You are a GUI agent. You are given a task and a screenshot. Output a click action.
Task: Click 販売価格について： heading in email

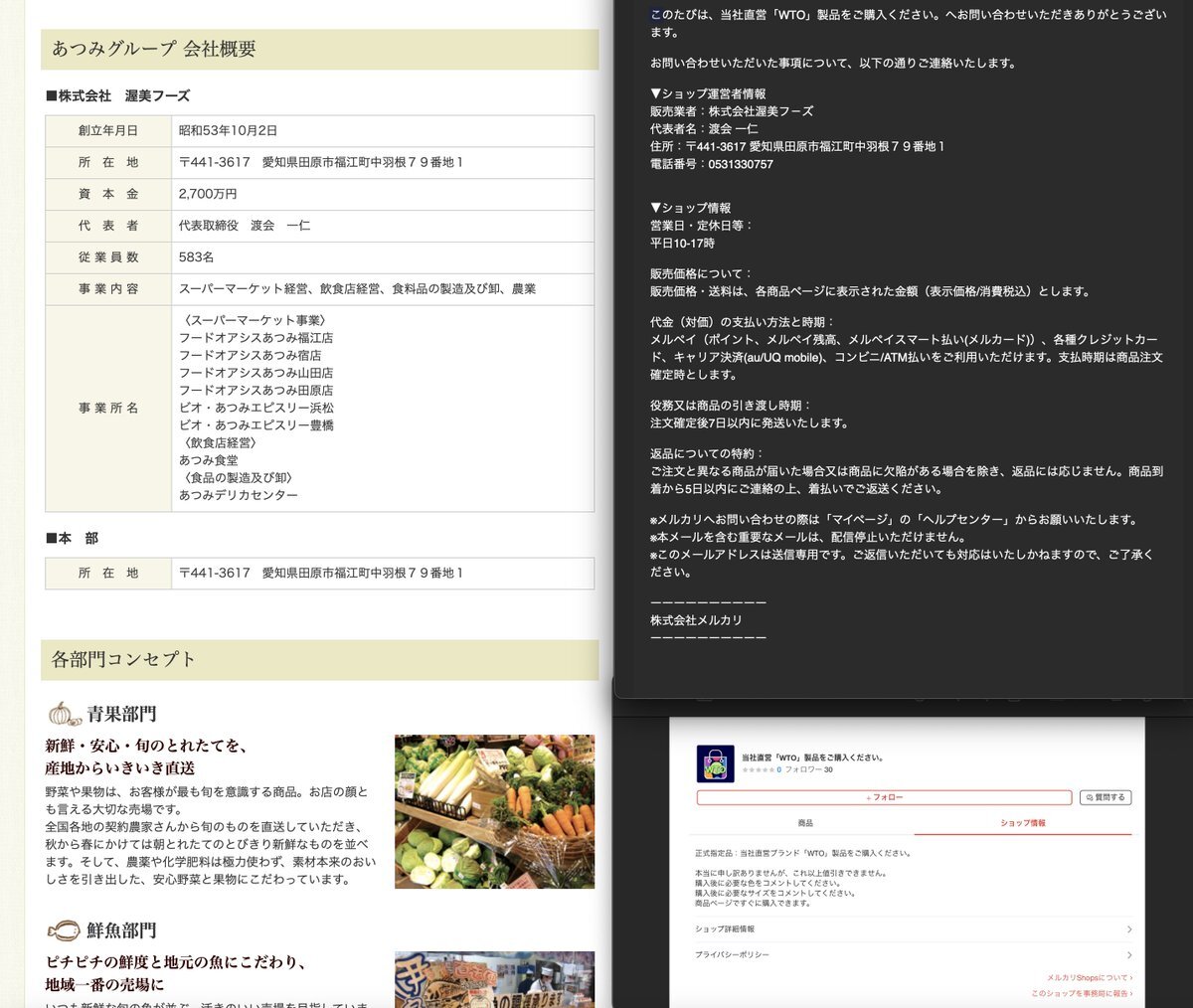pyautogui.click(x=702, y=273)
